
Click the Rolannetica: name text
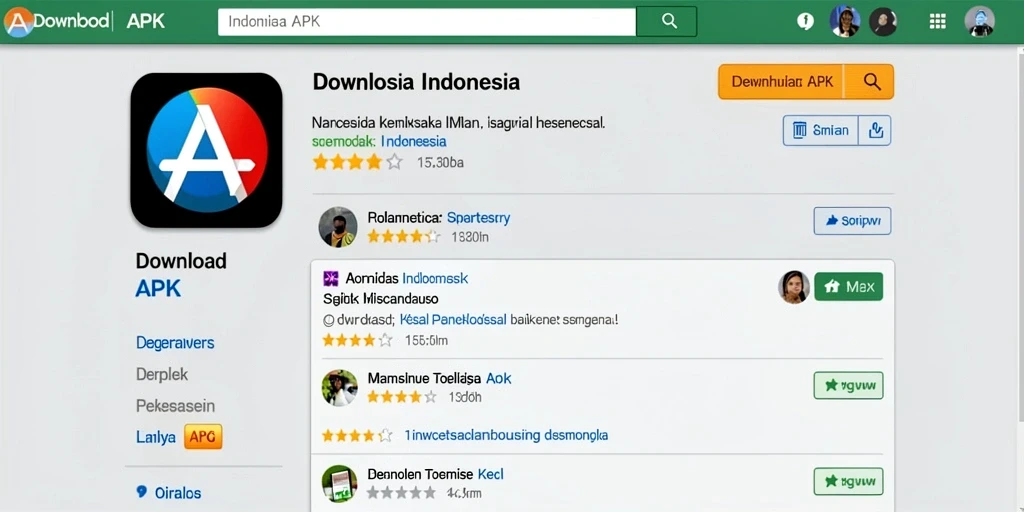coord(406,218)
